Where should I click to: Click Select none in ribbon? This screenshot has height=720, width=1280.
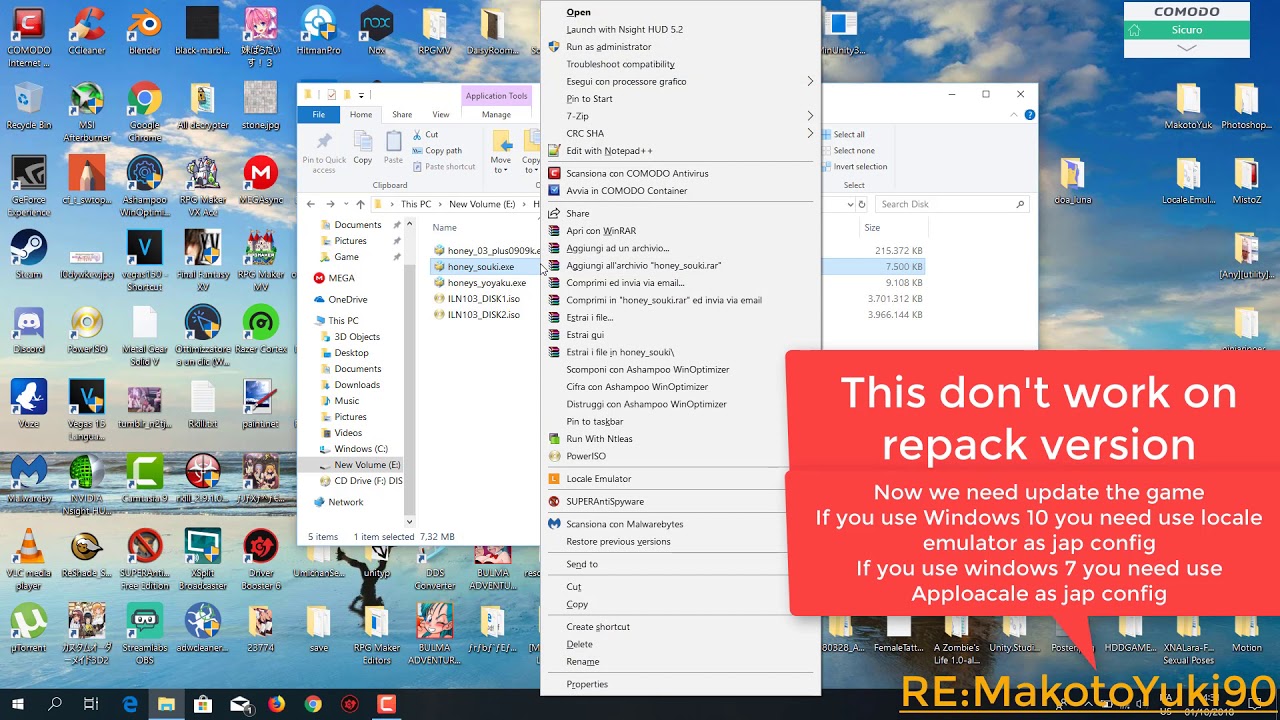[x=847, y=150]
